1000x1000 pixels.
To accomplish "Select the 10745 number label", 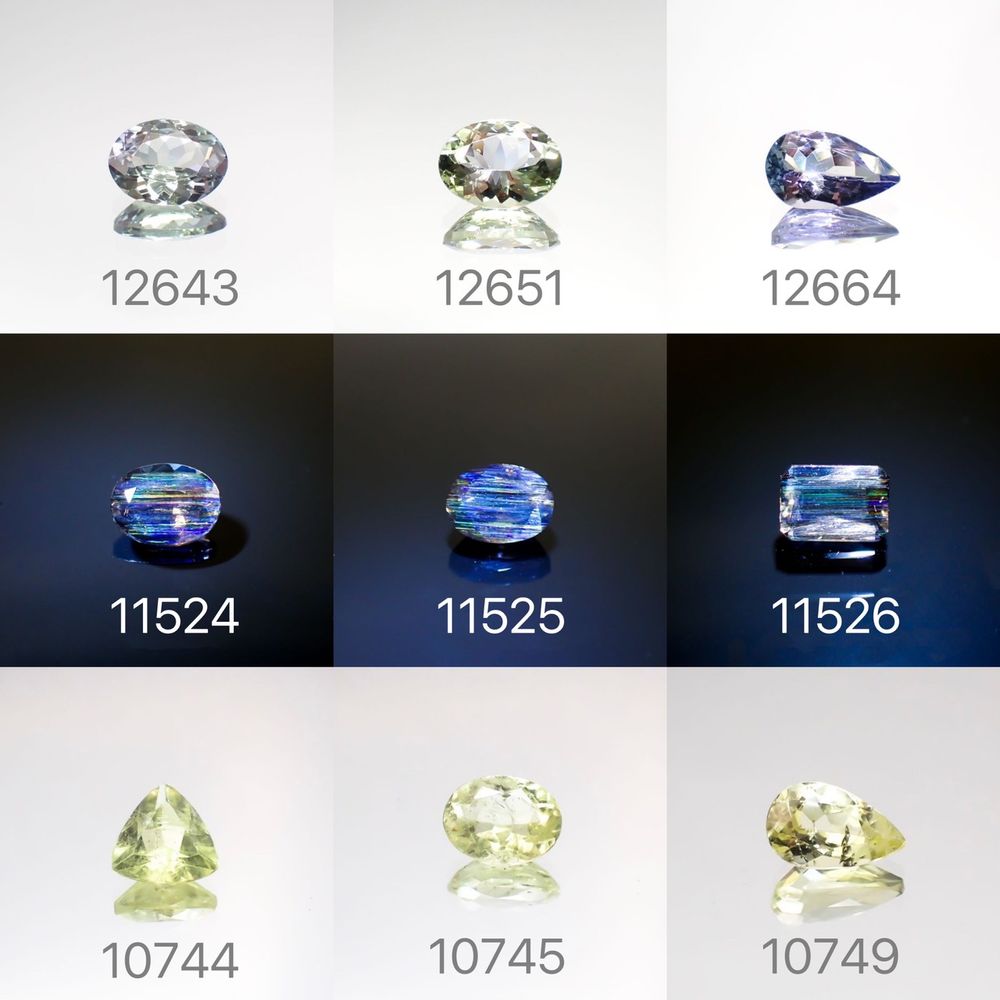I will tap(497, 955).
